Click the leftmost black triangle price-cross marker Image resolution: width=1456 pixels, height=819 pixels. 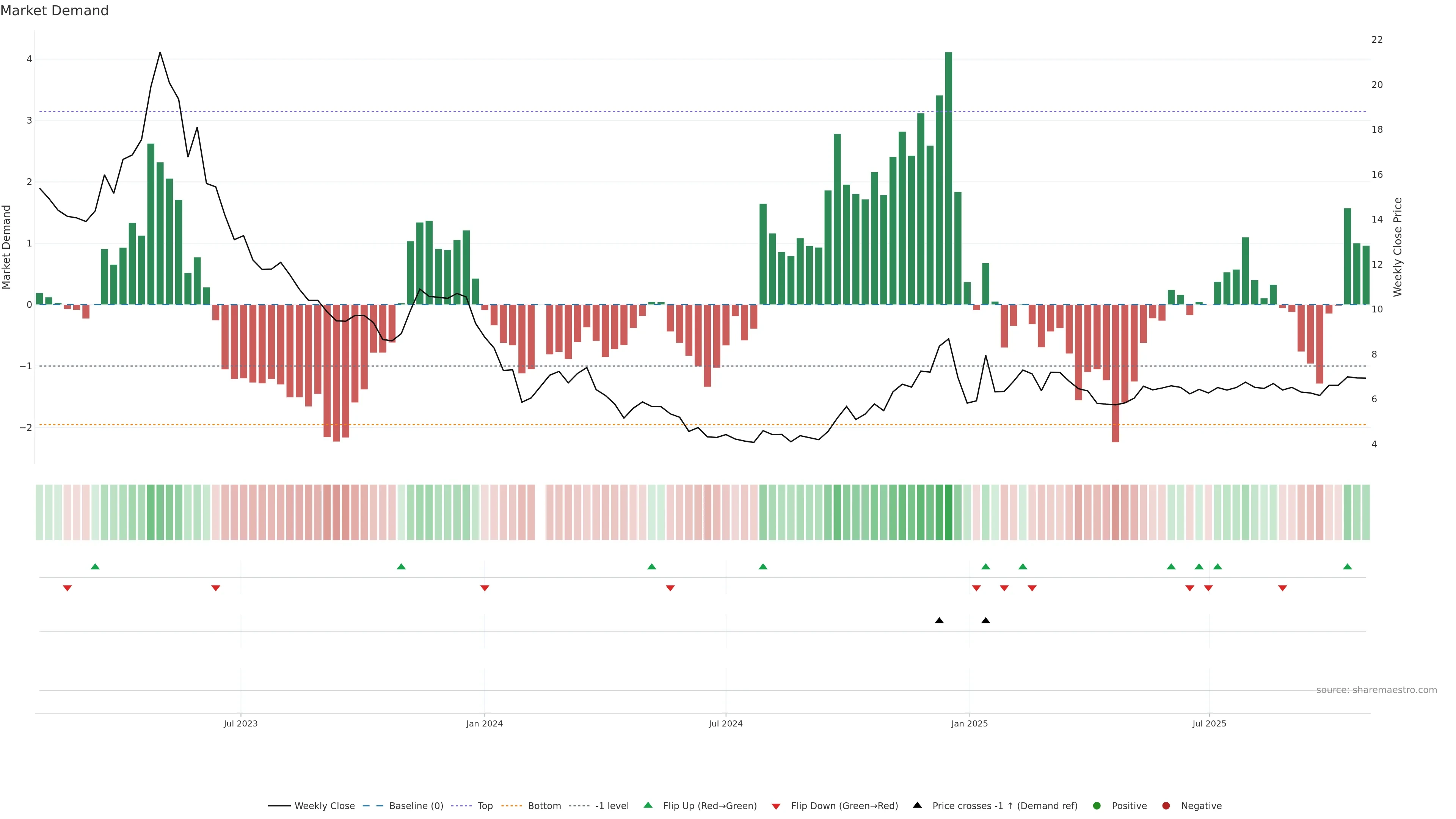click(940, 621)
